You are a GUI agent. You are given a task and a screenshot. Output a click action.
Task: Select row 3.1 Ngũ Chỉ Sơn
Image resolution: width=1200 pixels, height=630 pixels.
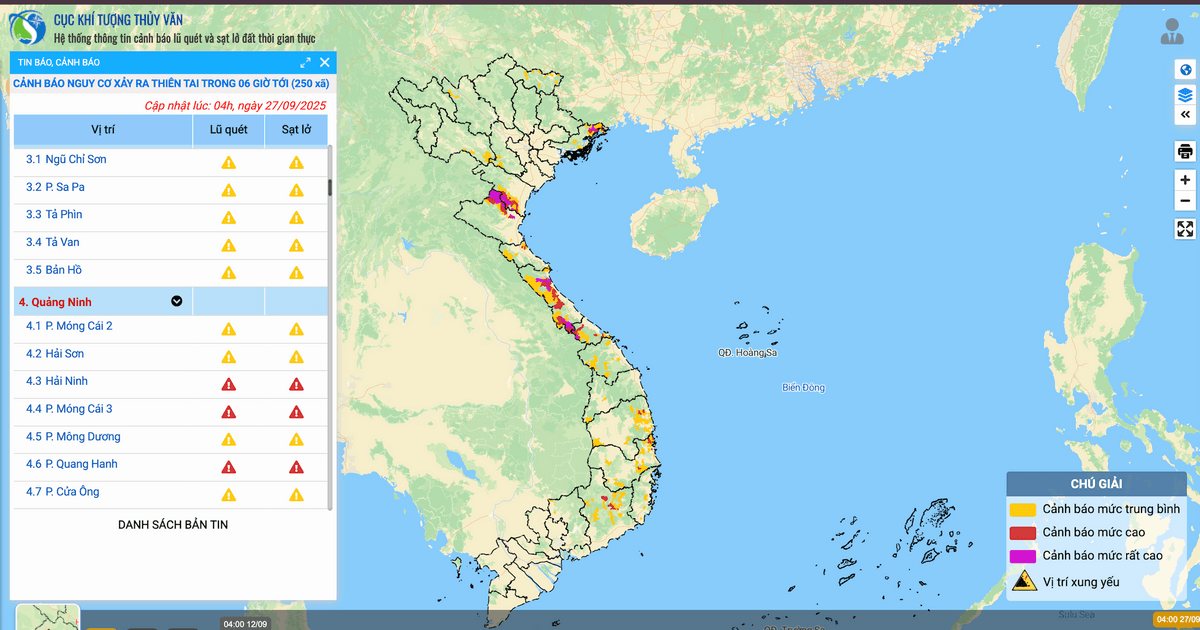coord(170,161)
